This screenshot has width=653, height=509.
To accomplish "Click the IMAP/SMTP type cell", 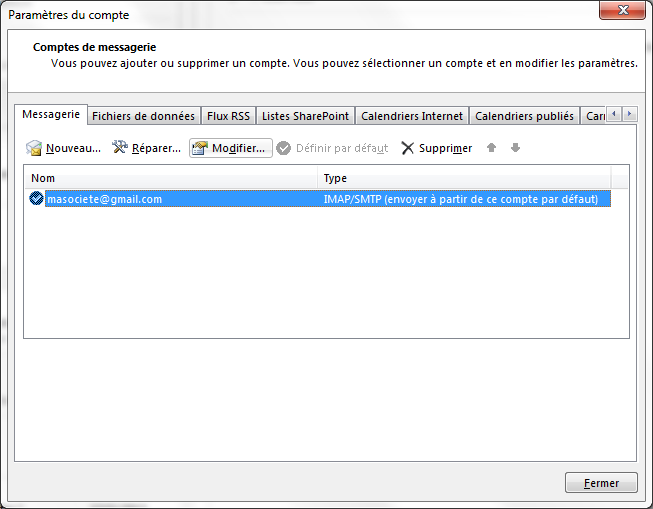I will [461, 199].
